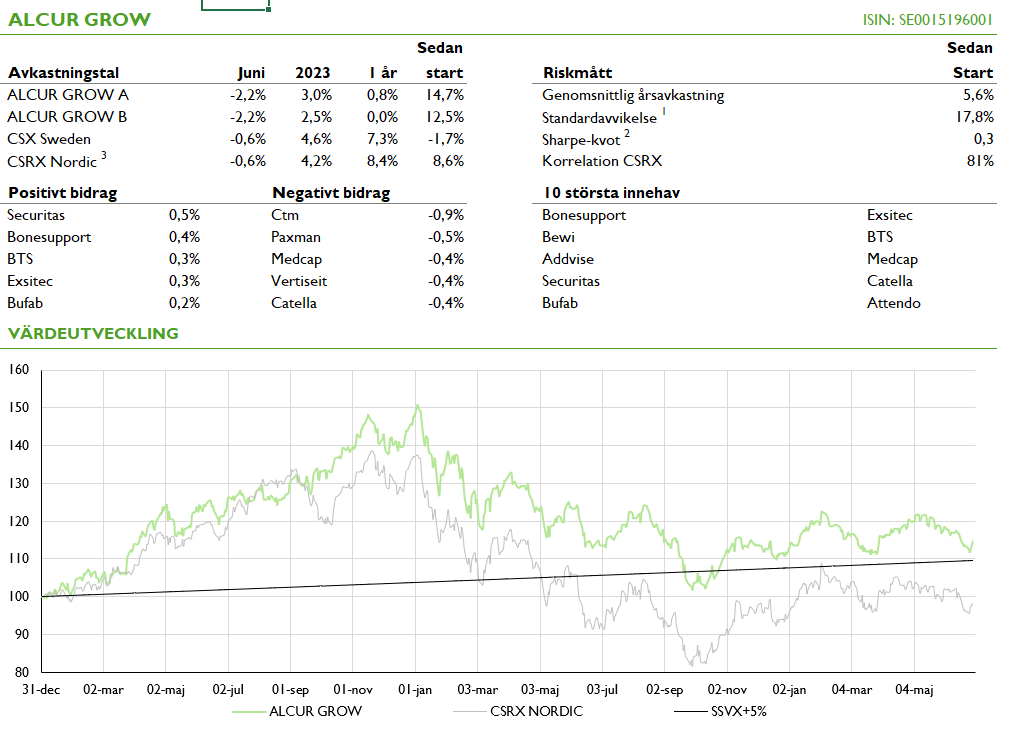
Task: Click the CSRX Nordic row label
Action: point(51,161)
